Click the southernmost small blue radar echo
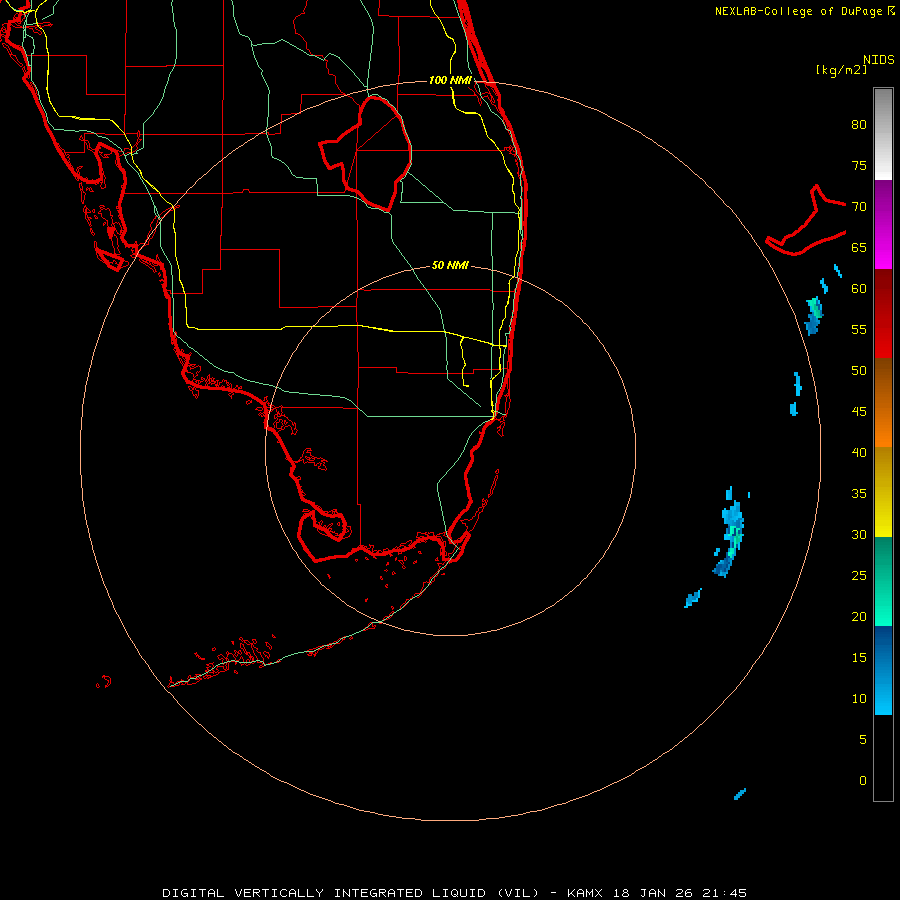The width and height of the screenshot is (900, 900). point(740,794)
